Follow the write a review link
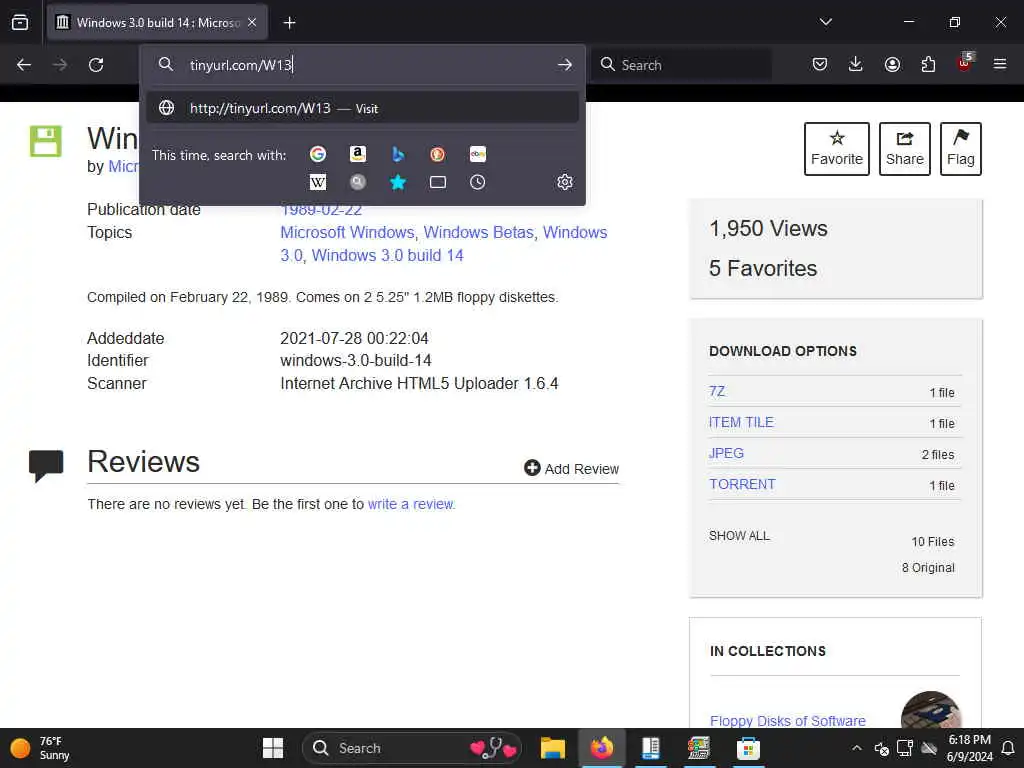Viewport: 1024px width, 768px height. (411, 504)
